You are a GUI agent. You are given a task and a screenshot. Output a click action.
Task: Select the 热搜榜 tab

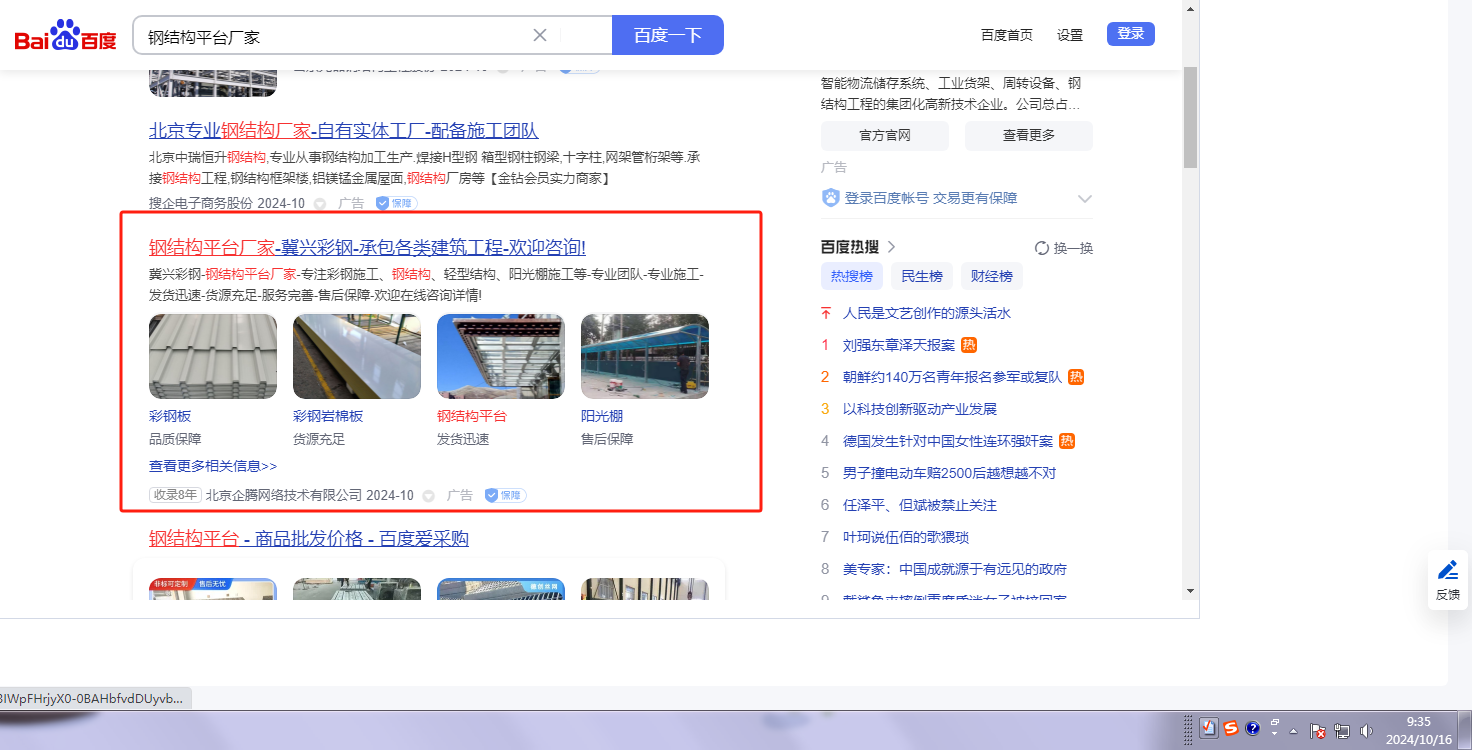(x=851, y=276)
